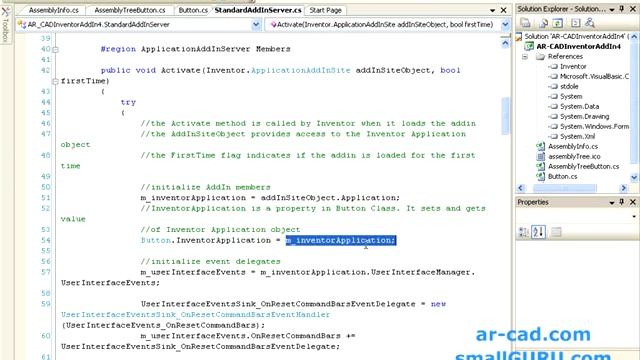Select Categorized view in Properties panel
The width and height of the screenshot is (640, 360).
(524, 232)
